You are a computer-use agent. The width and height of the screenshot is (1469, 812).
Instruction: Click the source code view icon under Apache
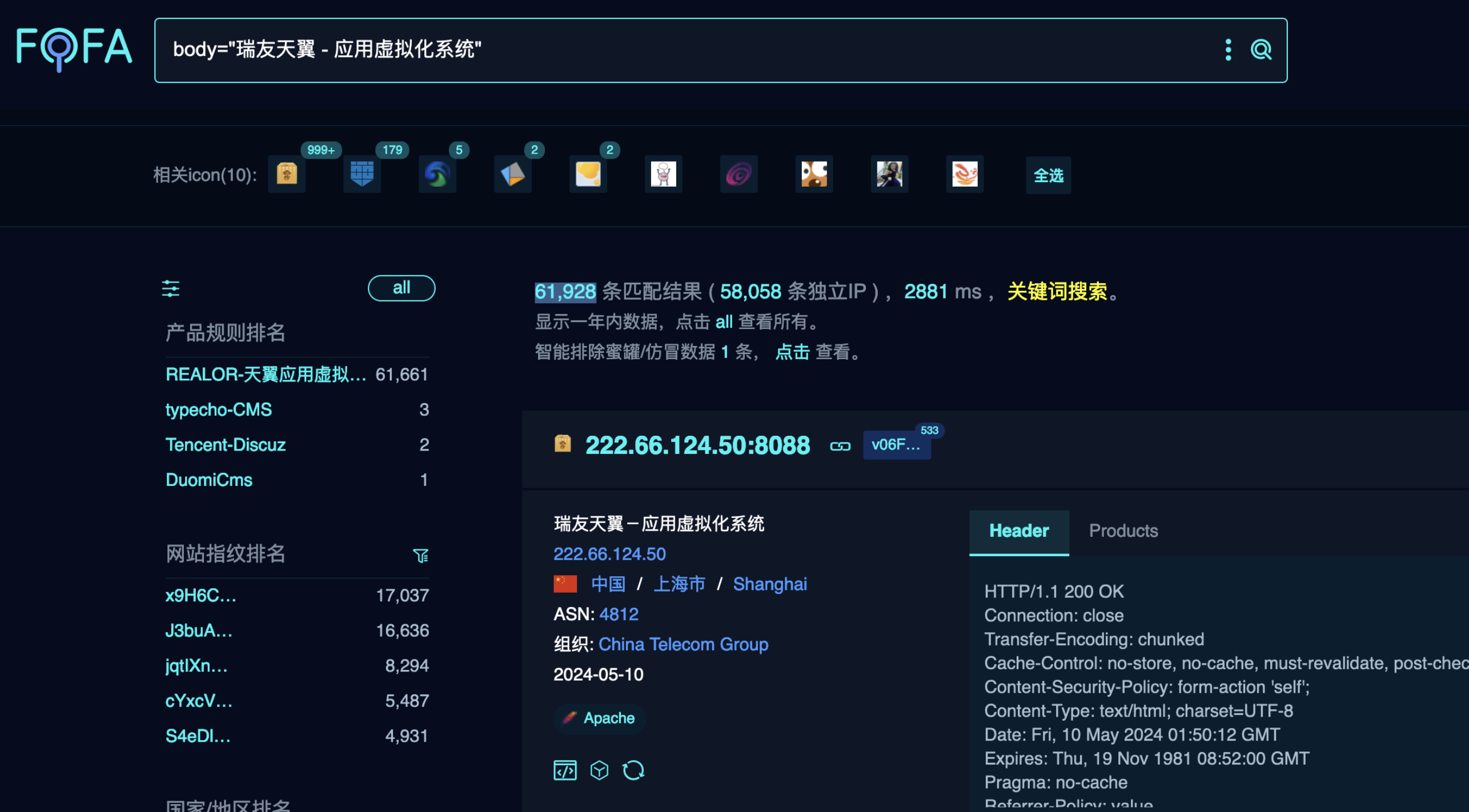(x=565, y=770)
